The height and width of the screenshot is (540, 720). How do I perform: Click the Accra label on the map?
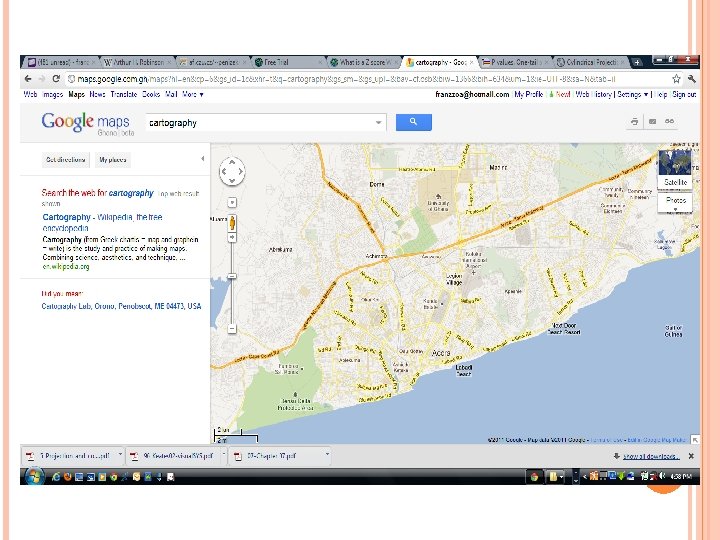point(441,353)
